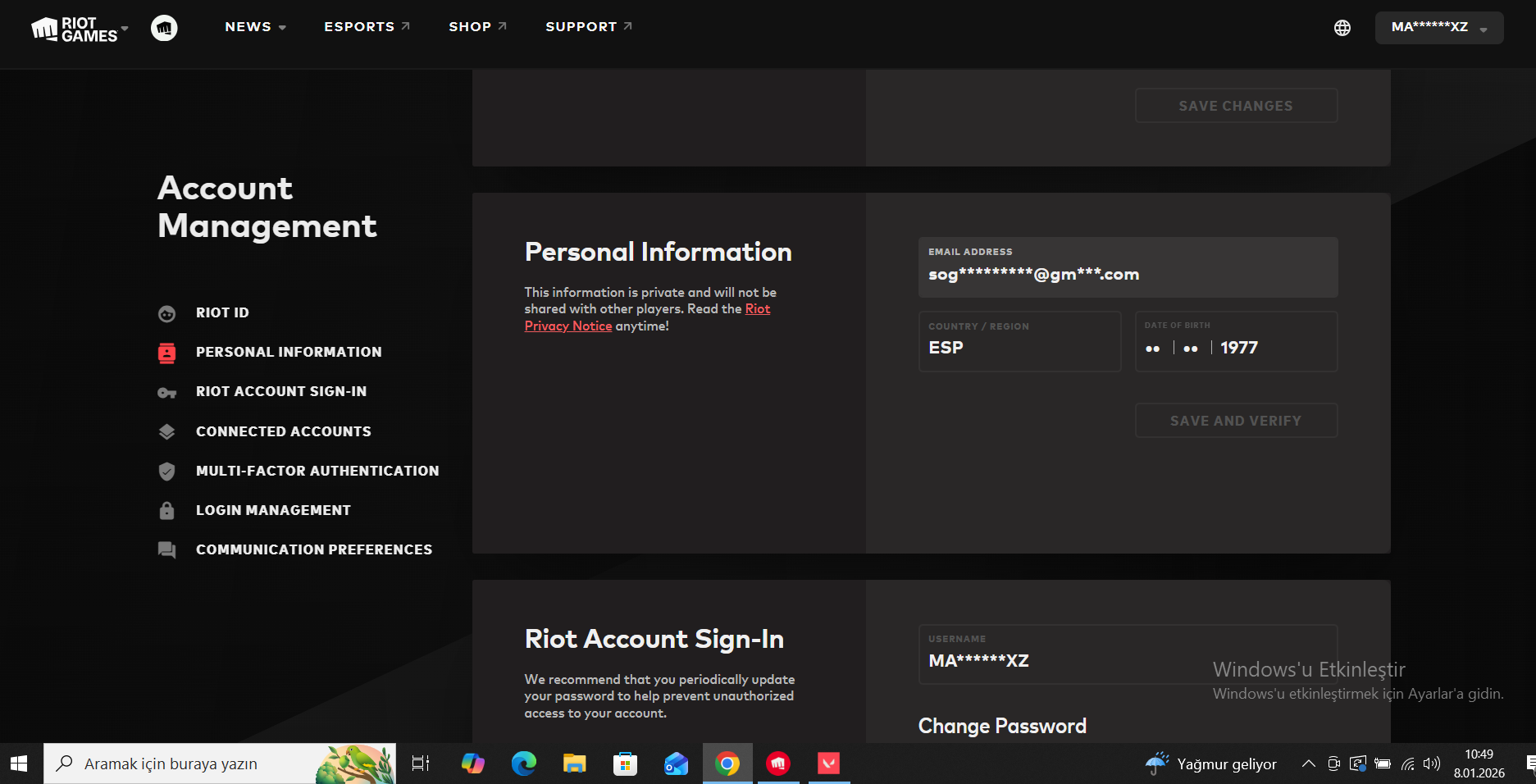Click the Connected Accounts layers icon
This screenshot has width=1536, height=784.
point(166,432)
